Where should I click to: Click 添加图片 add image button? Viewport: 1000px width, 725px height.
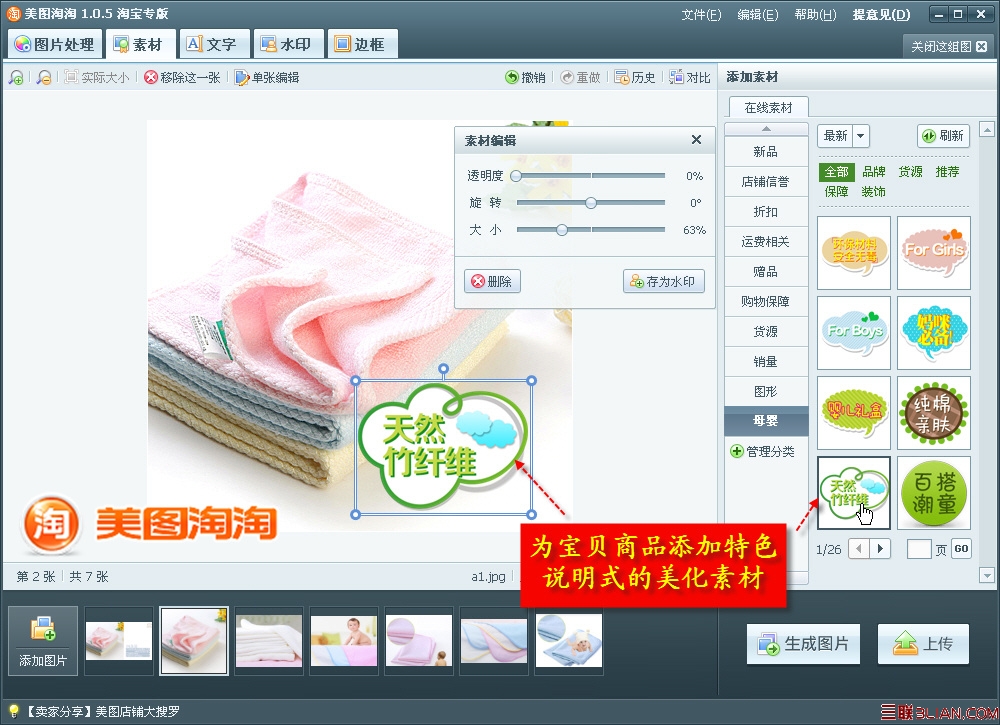43,641
